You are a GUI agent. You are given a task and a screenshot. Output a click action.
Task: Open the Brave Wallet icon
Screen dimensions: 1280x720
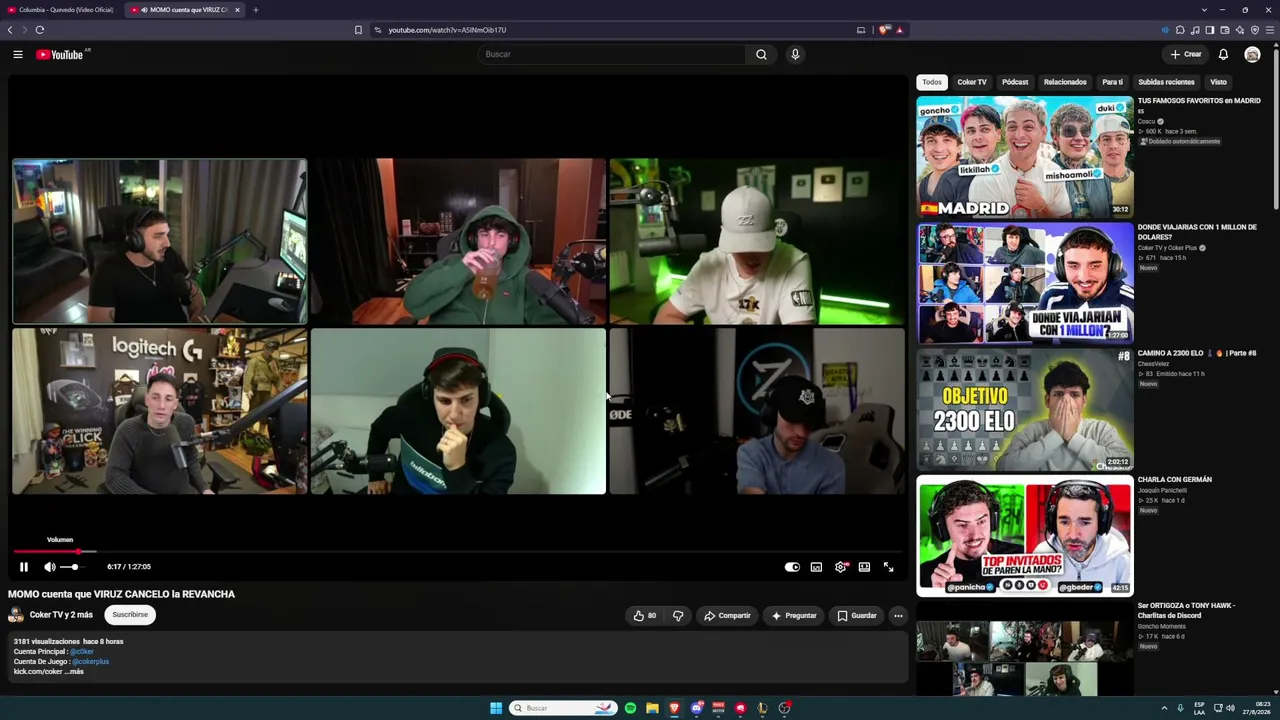pos(1225,30)
